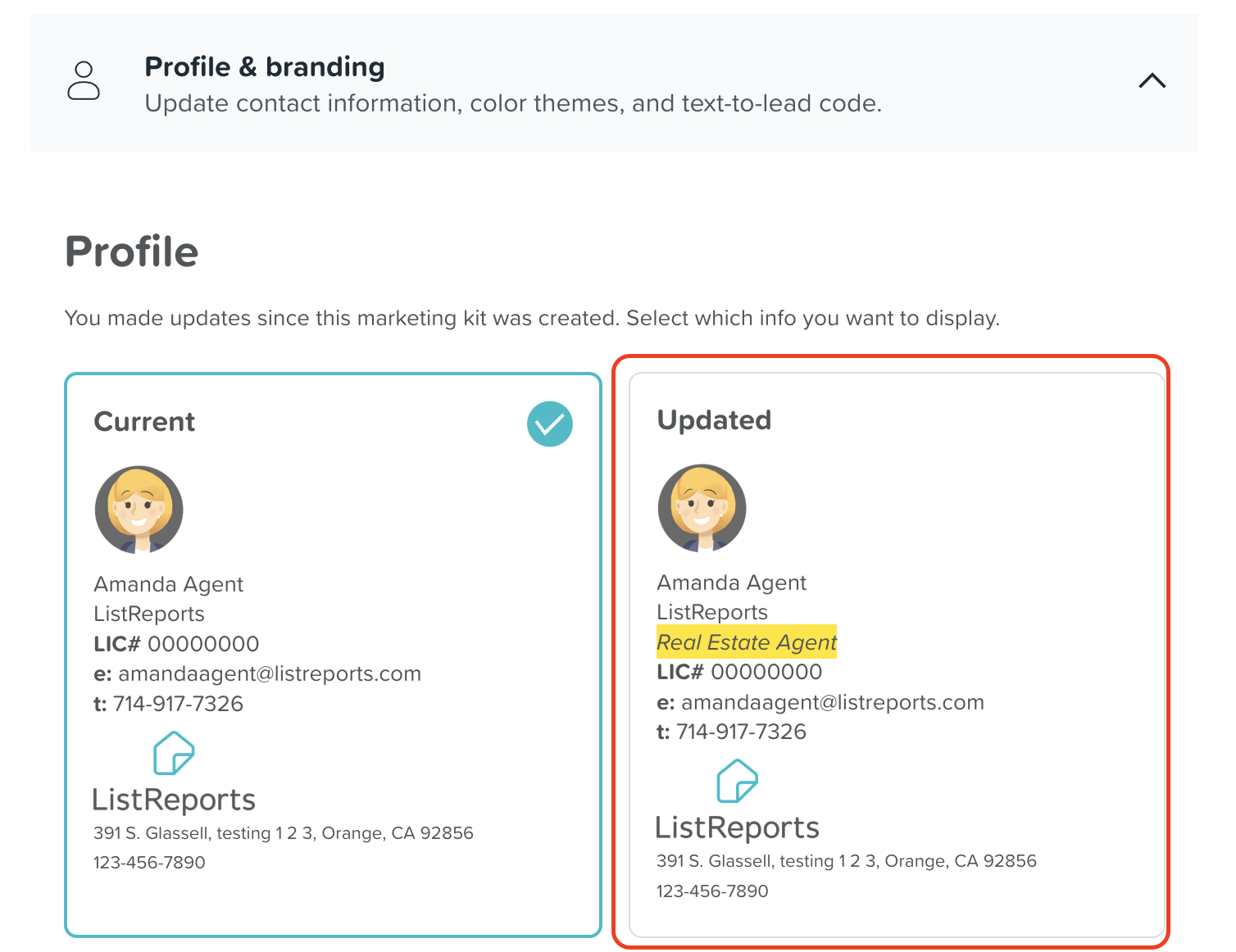Image resolution: width=1236 pixels, height=952 pixels.
Task: Click the office address in the Updated card
Action: click(x=846, y=861)
